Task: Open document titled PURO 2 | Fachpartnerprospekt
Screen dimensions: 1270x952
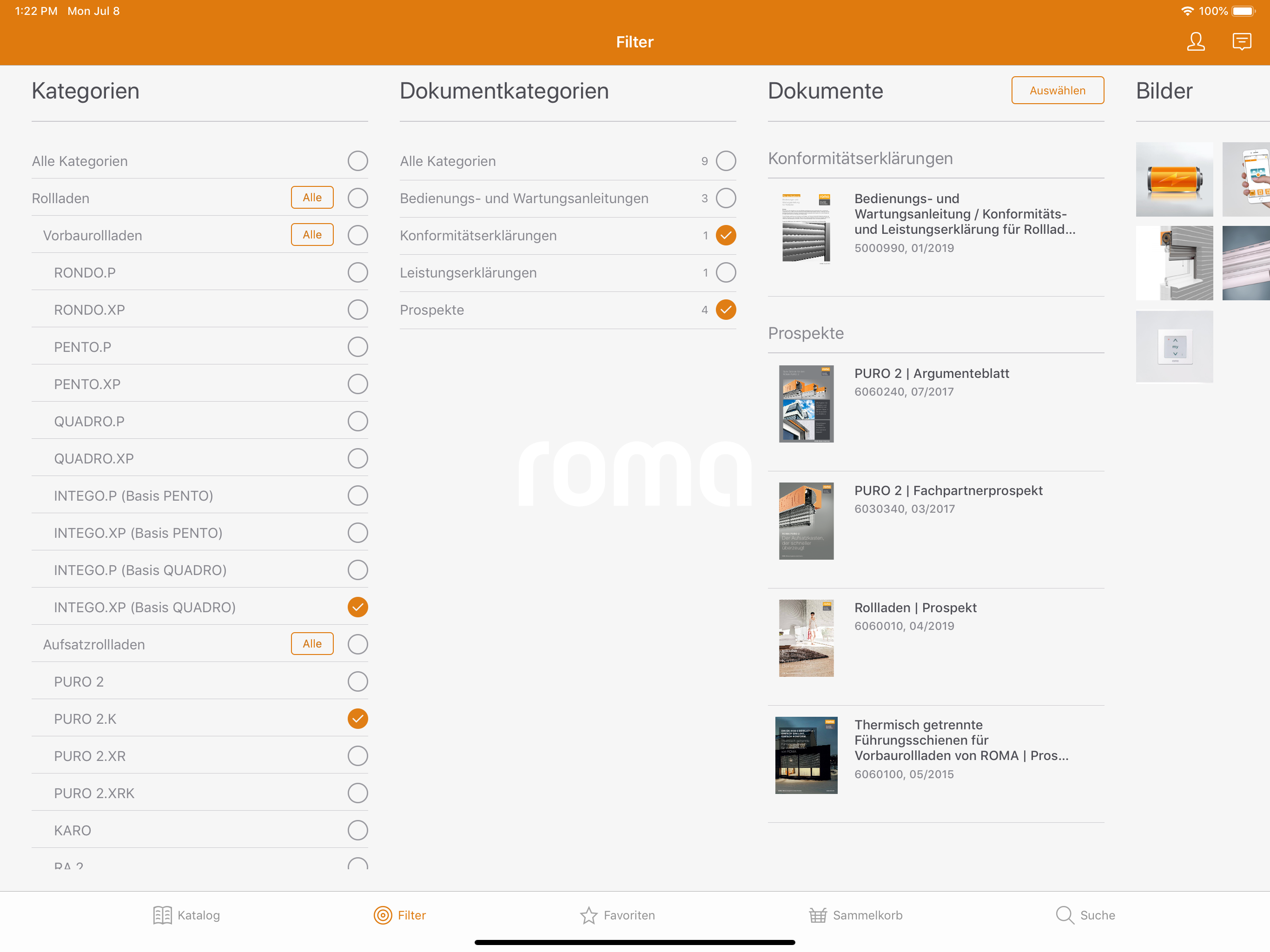Action: [948, 490]
